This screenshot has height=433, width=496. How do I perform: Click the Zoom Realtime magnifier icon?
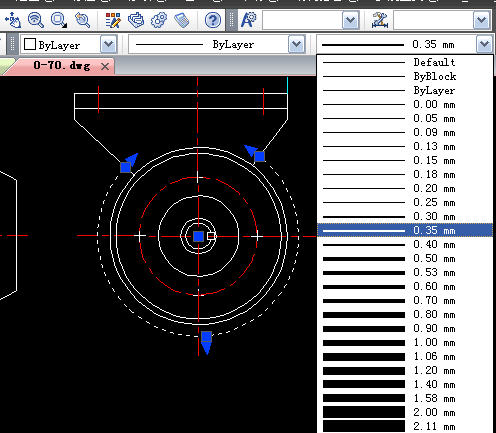36,20
